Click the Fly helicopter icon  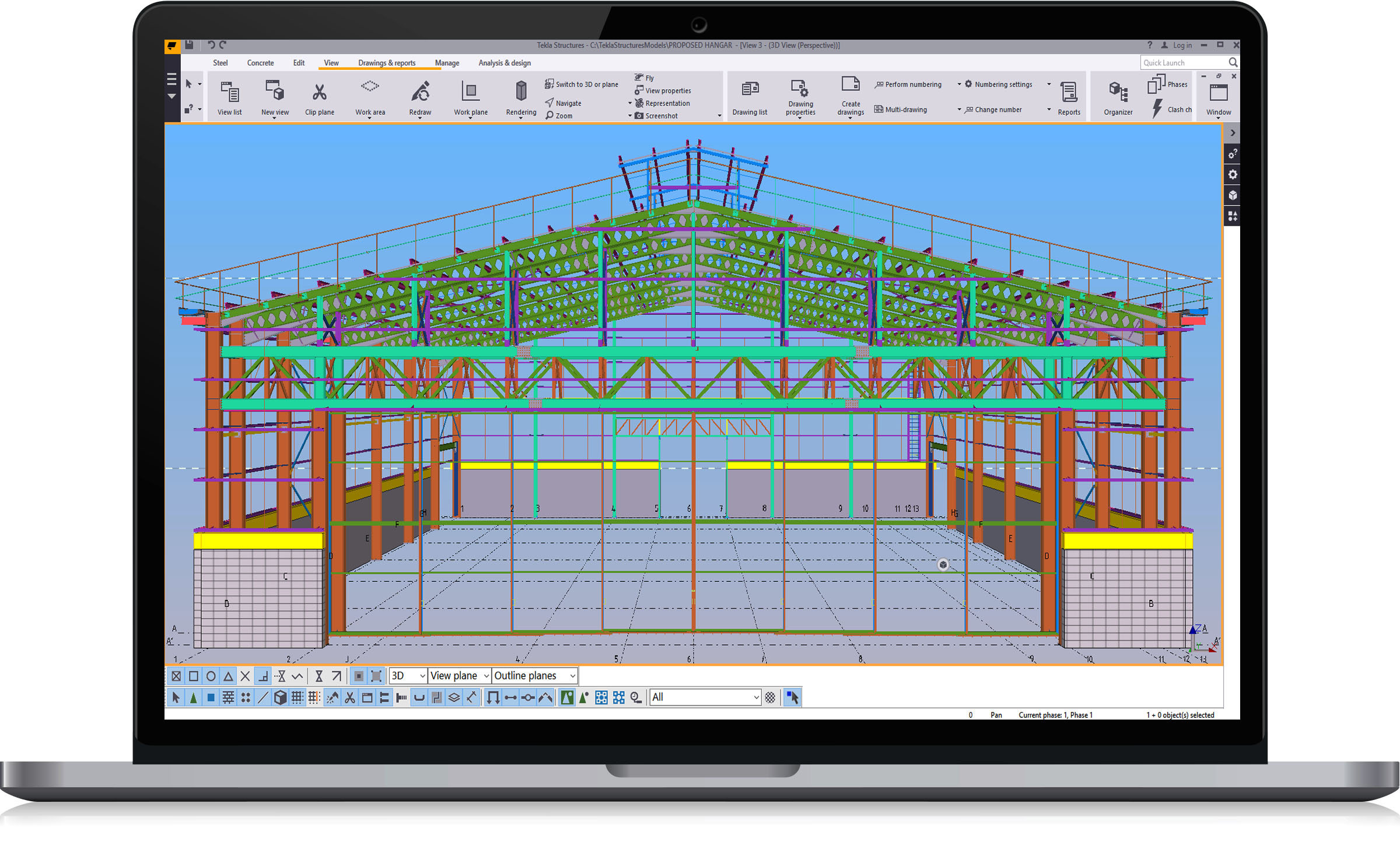[x=639, y=78]
